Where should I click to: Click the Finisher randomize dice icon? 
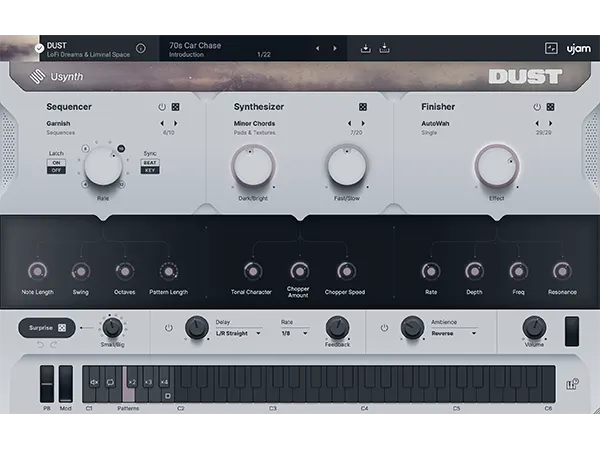pyautogui.click(x=551, y=107)
